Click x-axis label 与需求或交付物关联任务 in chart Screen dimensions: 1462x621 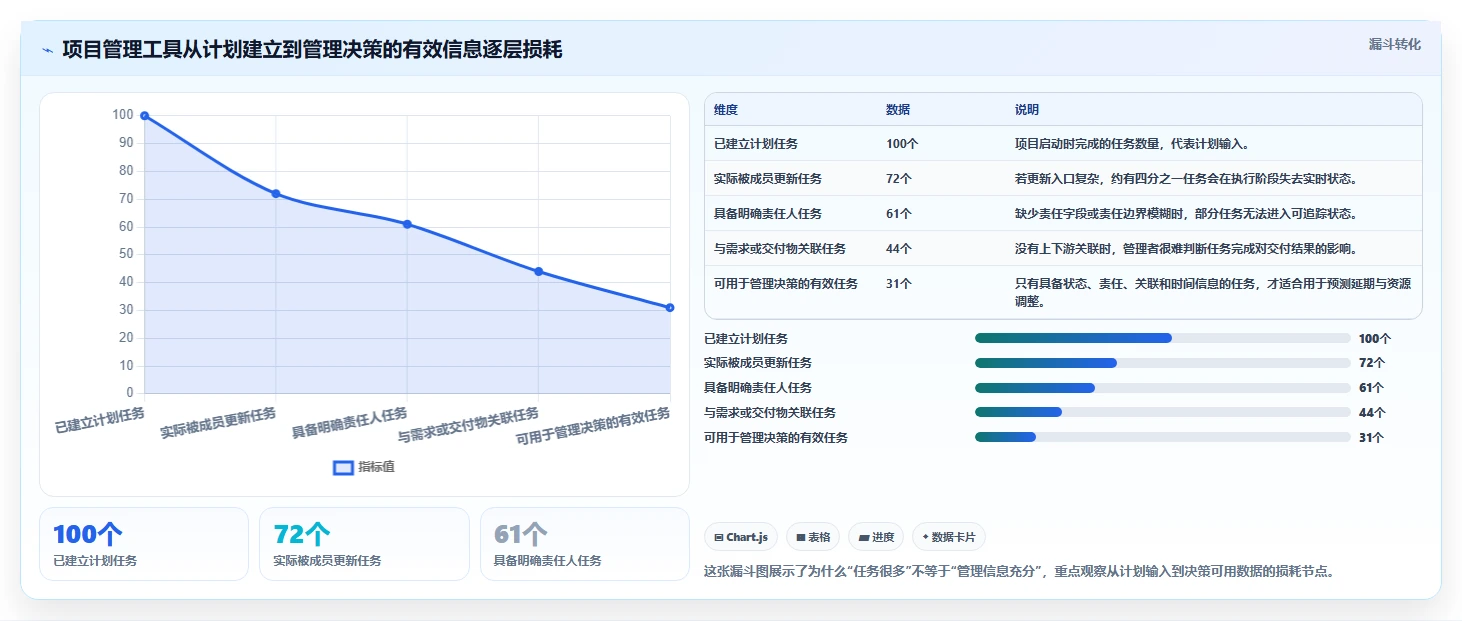pyautogui.click(x=469, y=426)
